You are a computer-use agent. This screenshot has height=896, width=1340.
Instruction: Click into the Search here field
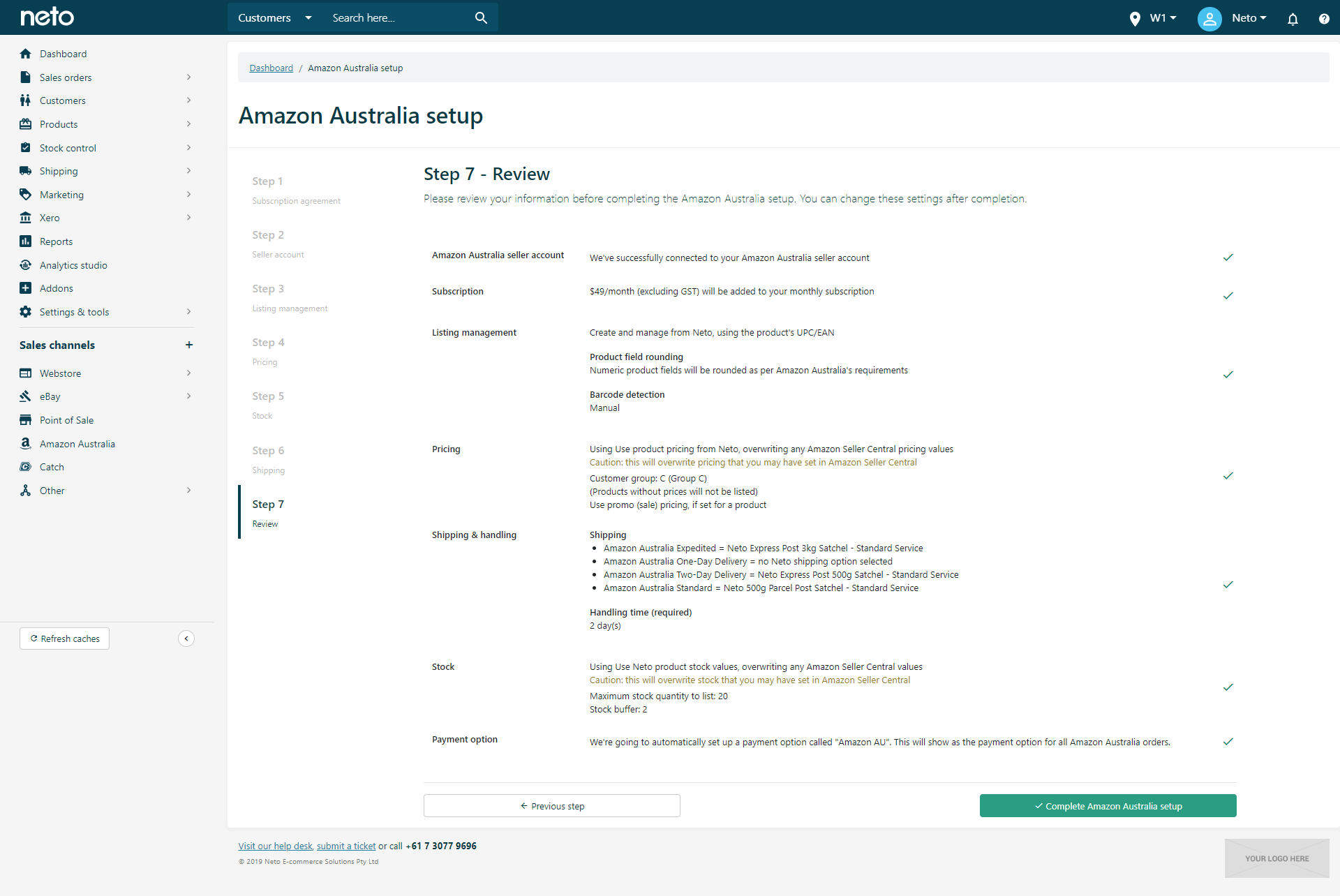pyautogui.click(x=398, y=17)
